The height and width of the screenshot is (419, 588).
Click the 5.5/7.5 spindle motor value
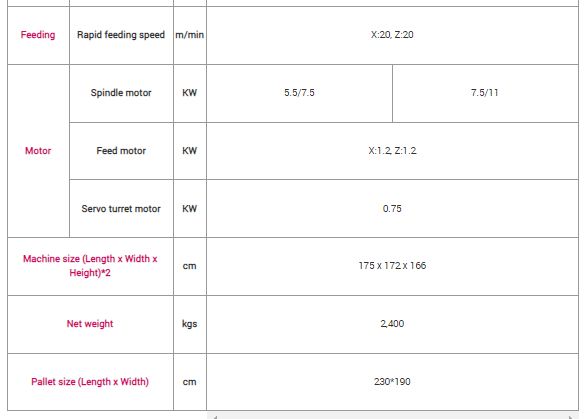pos(299,93)
